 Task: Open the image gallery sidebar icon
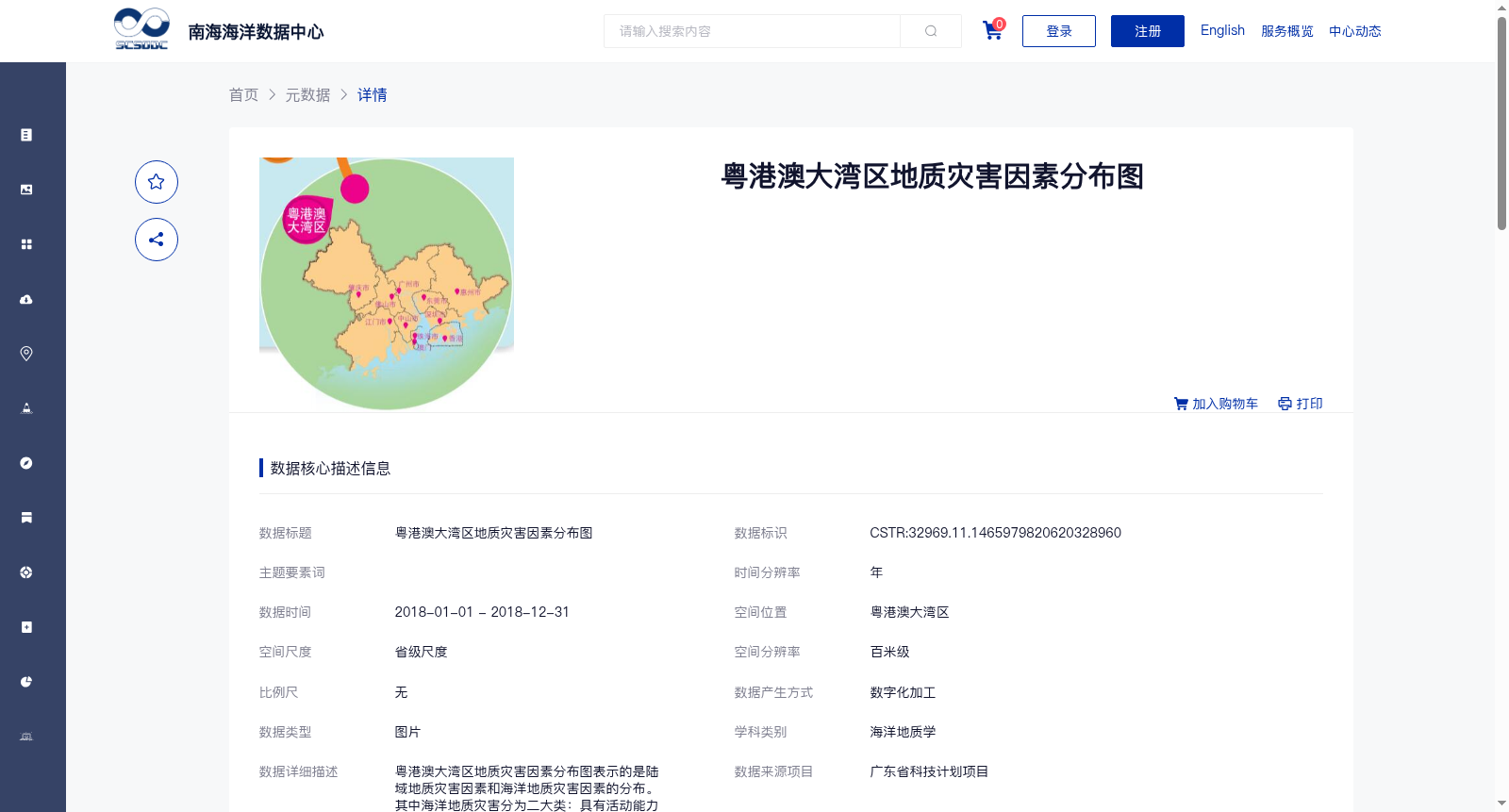click(26, 190)
